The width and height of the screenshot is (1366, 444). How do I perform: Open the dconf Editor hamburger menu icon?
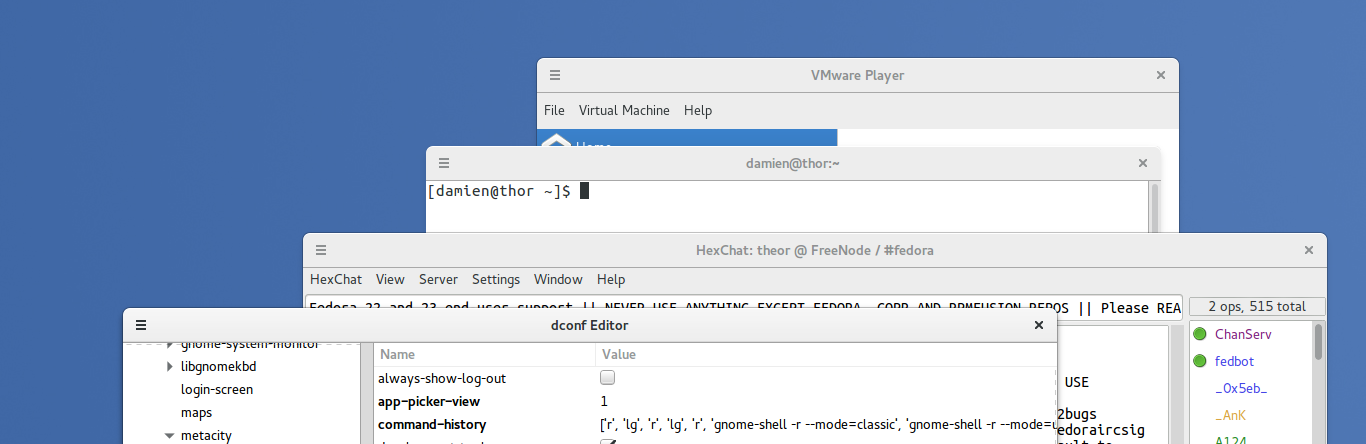[x=141, y=325]
